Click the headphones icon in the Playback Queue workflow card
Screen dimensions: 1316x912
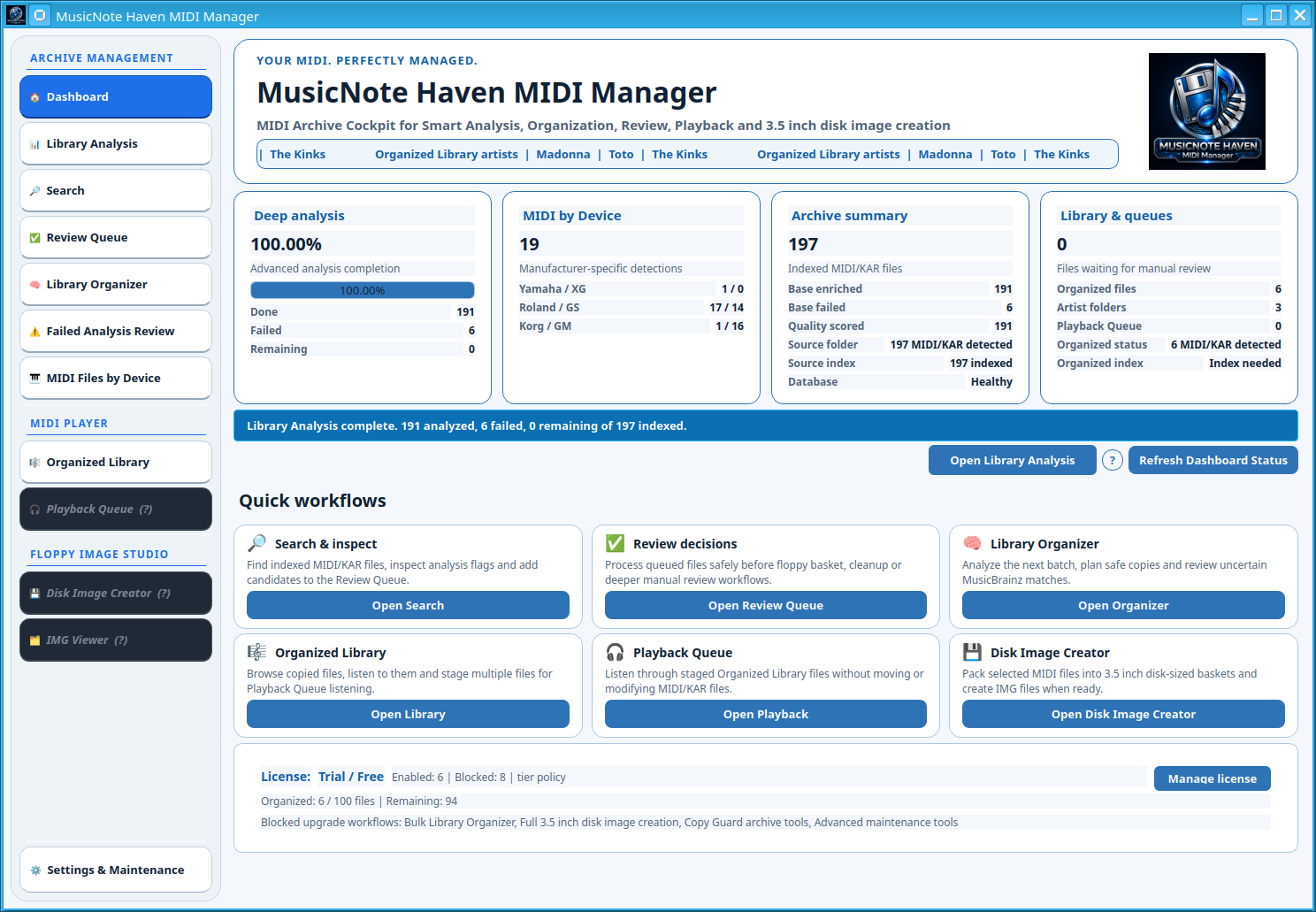(615, 652)
